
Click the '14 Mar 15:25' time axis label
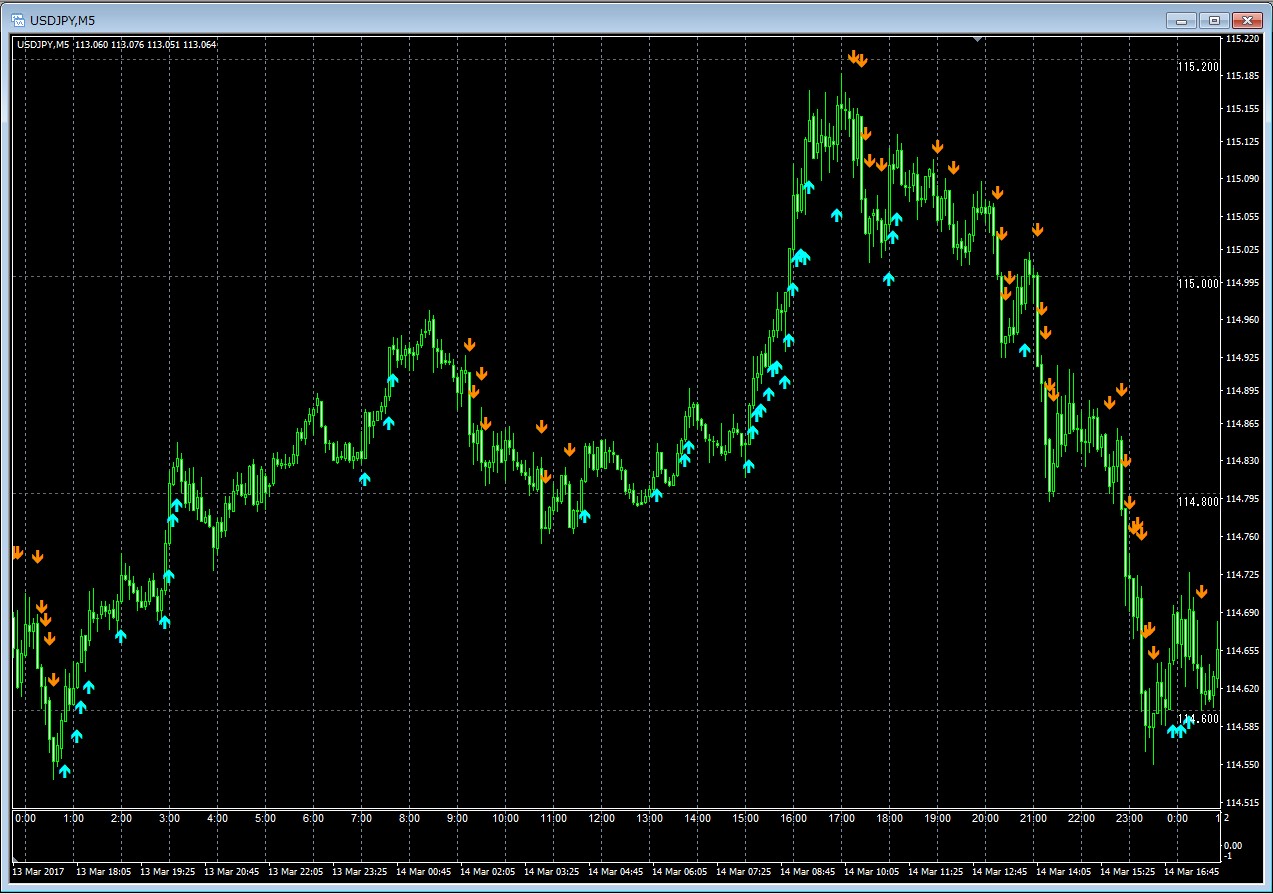1127,871
